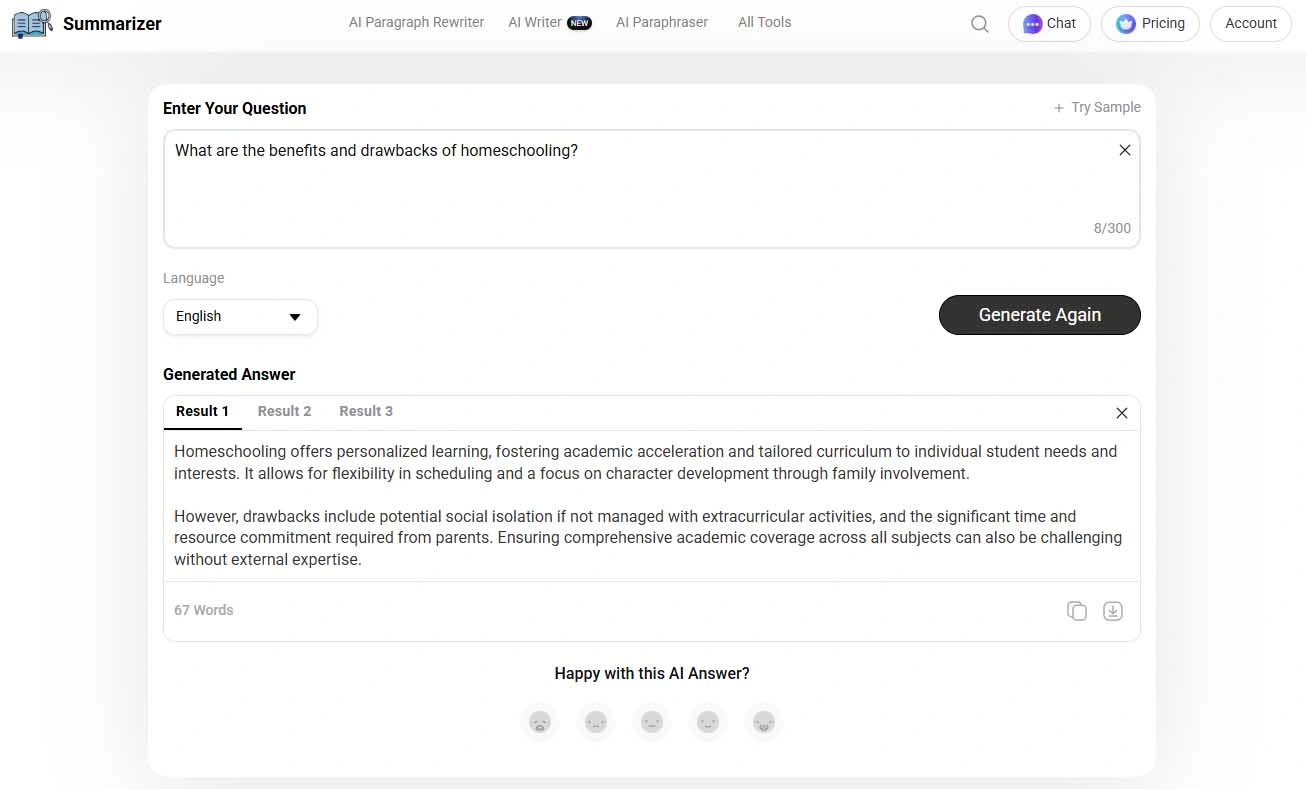This screenshot has width=1306, height=789.
Task: Clear the question text with the X
Action: click(1124, 149)
